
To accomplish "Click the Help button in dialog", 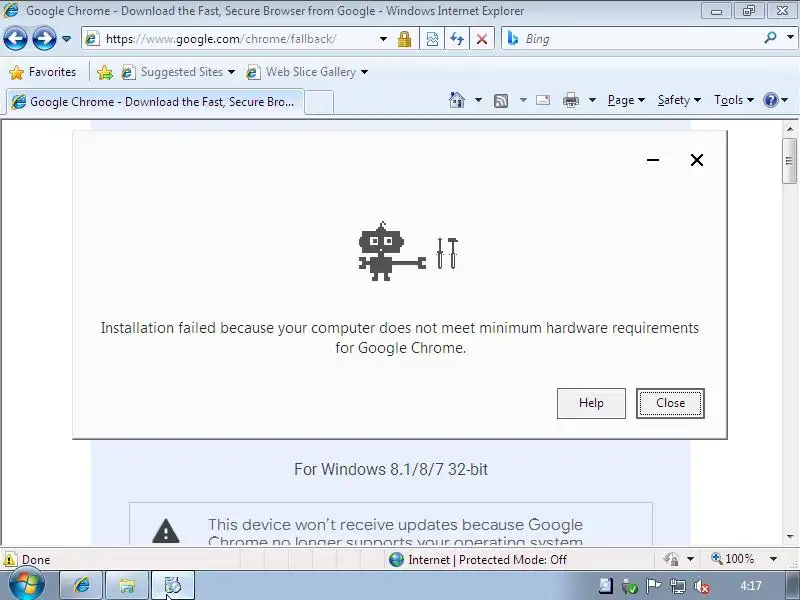I will click(591, 403).
